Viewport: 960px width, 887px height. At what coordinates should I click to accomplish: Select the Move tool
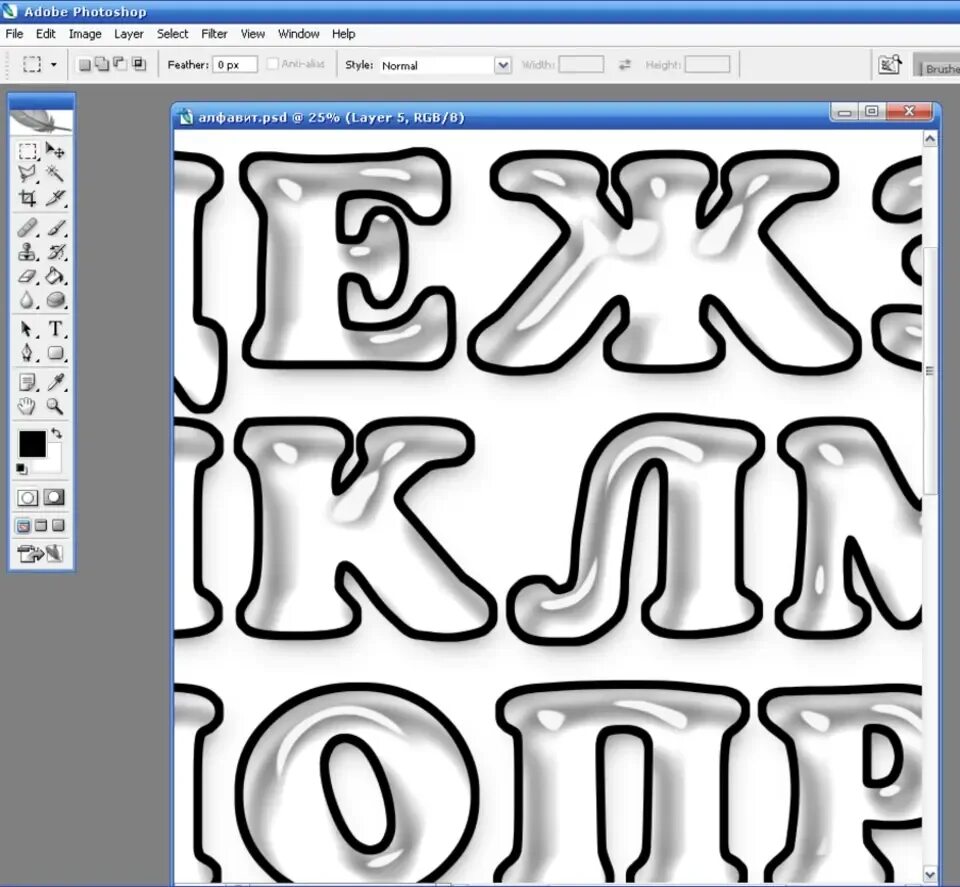[55, 151]
